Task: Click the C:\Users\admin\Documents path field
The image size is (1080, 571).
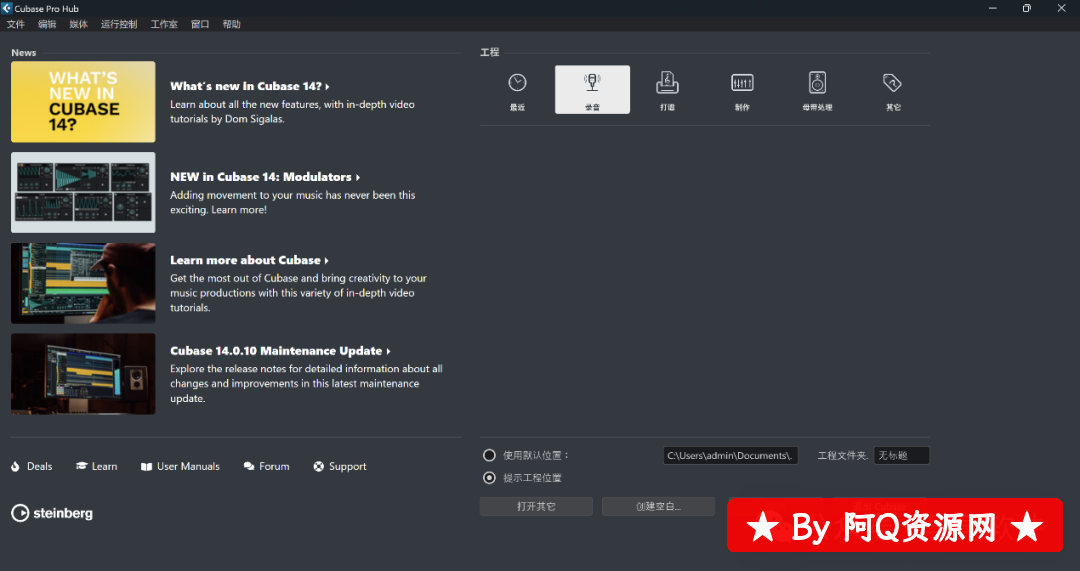Action: point(730,455)
